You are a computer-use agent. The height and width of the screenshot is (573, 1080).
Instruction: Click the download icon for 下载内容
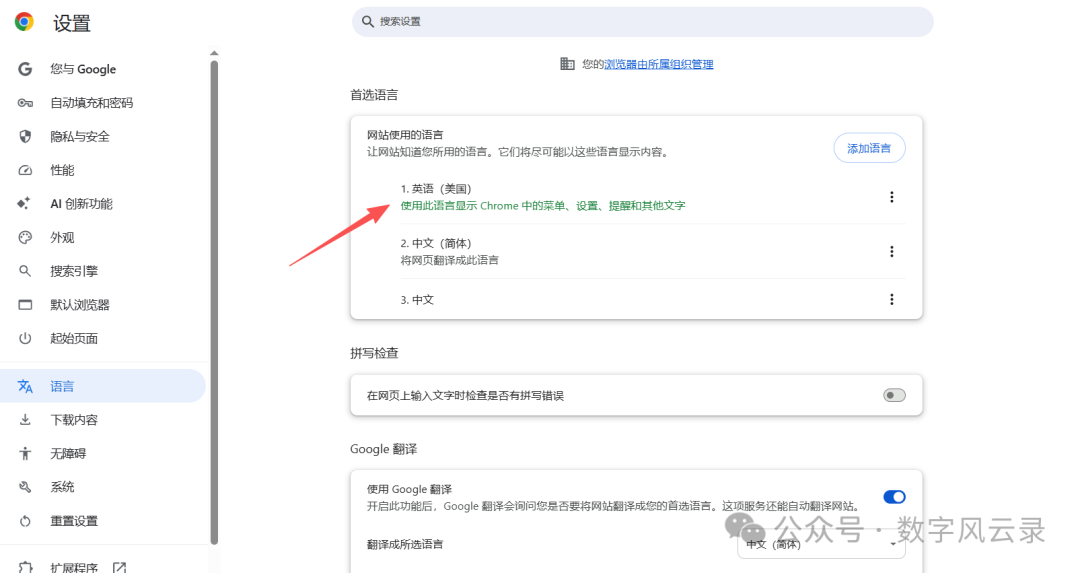coord(25,419)
